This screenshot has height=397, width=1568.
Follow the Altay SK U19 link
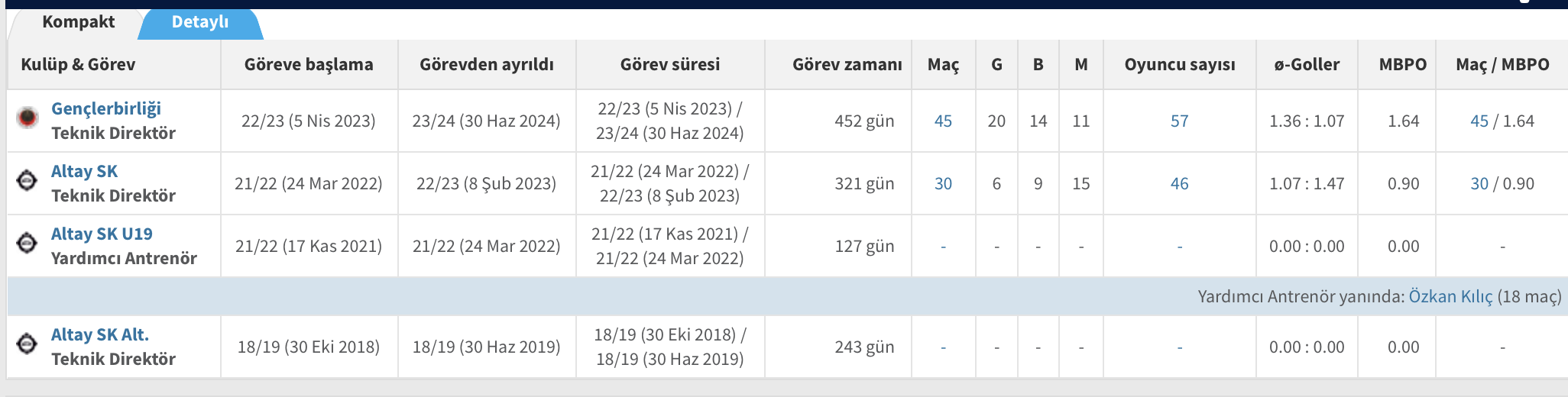point(102,234)
